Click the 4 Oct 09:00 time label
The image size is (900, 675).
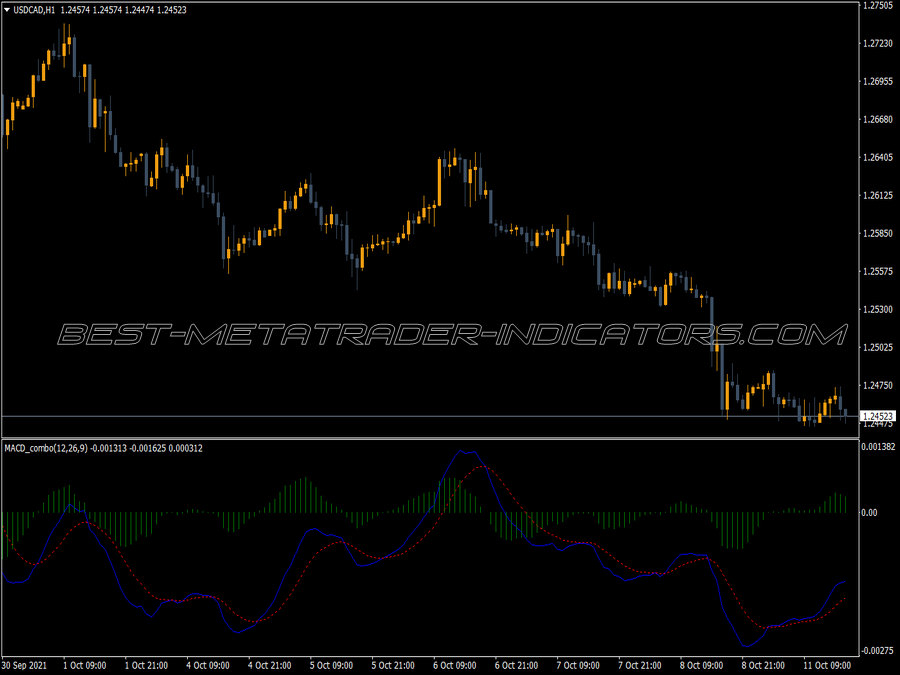click(x=208, y=665)
